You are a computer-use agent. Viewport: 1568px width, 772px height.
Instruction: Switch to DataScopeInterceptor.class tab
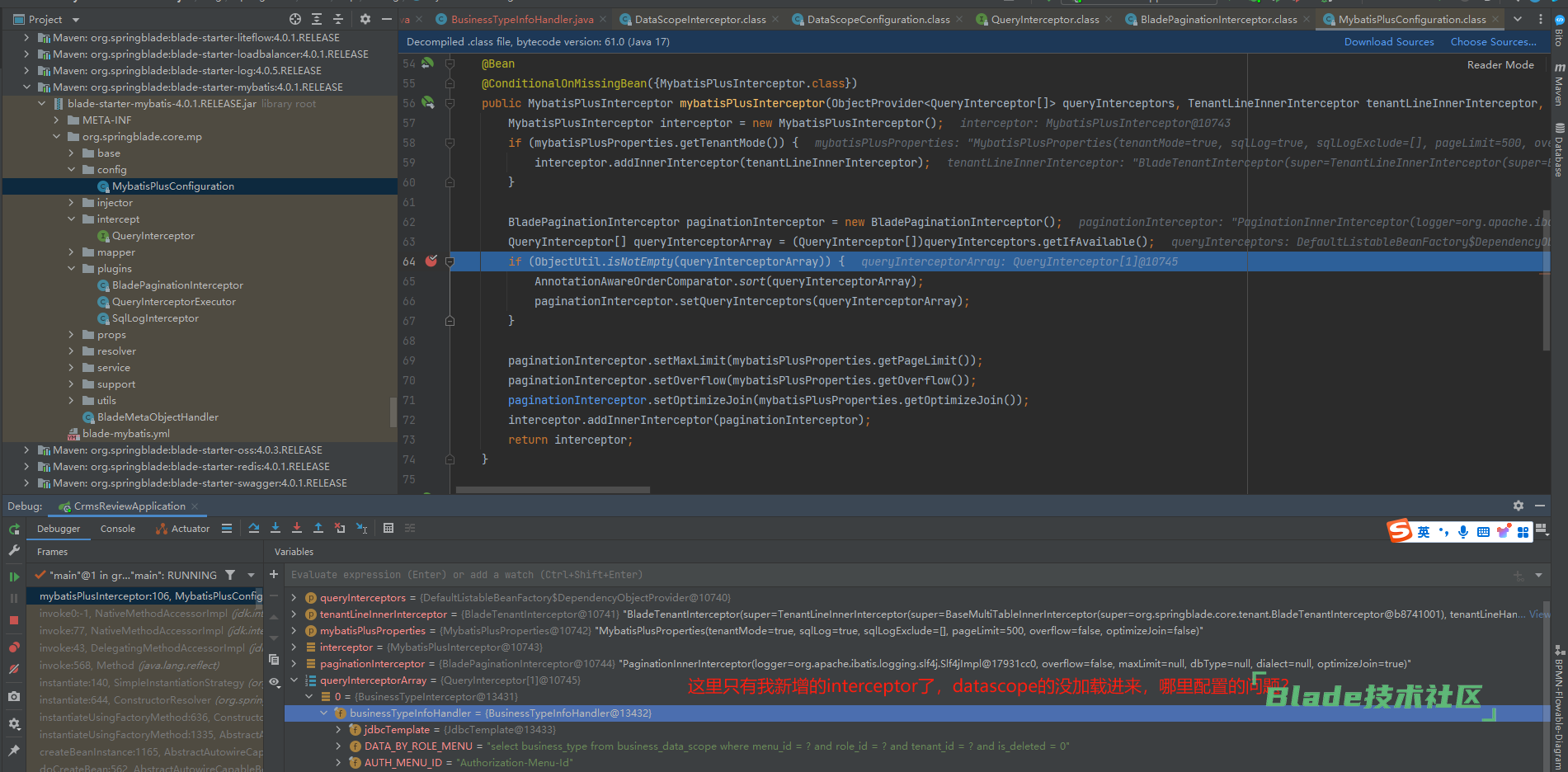(x=699, y=19)
